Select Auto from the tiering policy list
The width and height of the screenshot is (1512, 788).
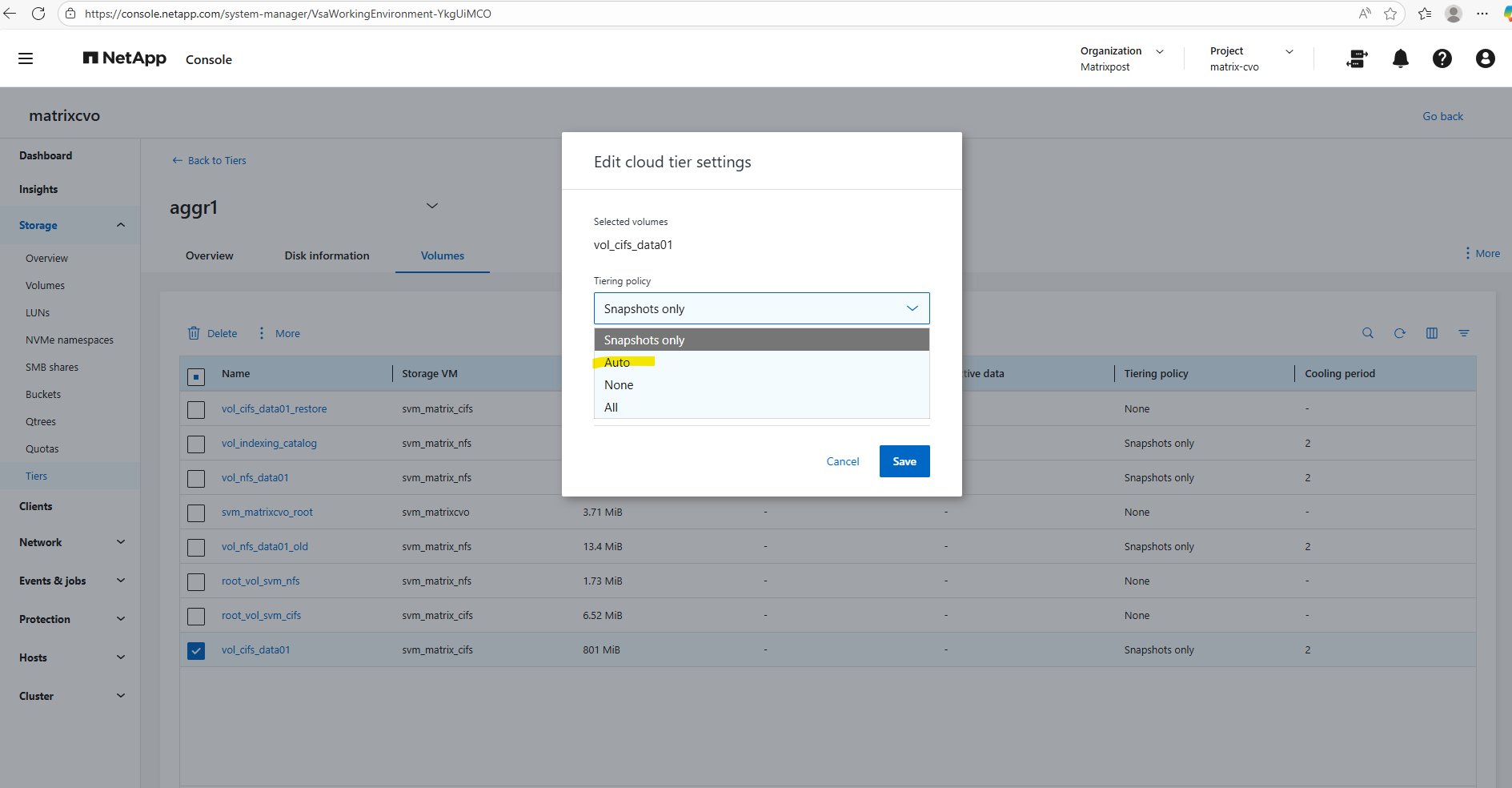click(617, 363)
